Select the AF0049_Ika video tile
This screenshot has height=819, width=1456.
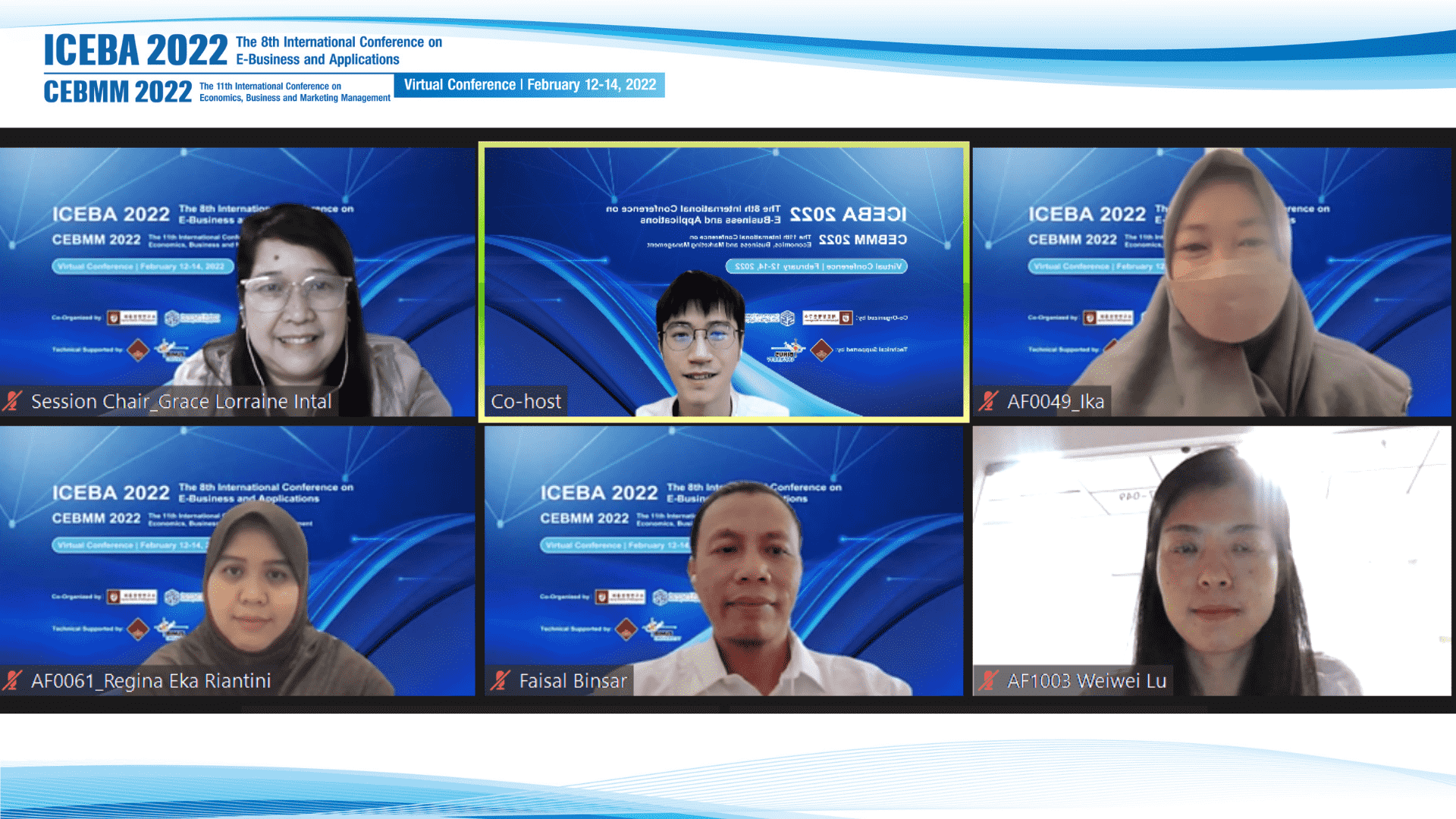(x=1212, y=281)
